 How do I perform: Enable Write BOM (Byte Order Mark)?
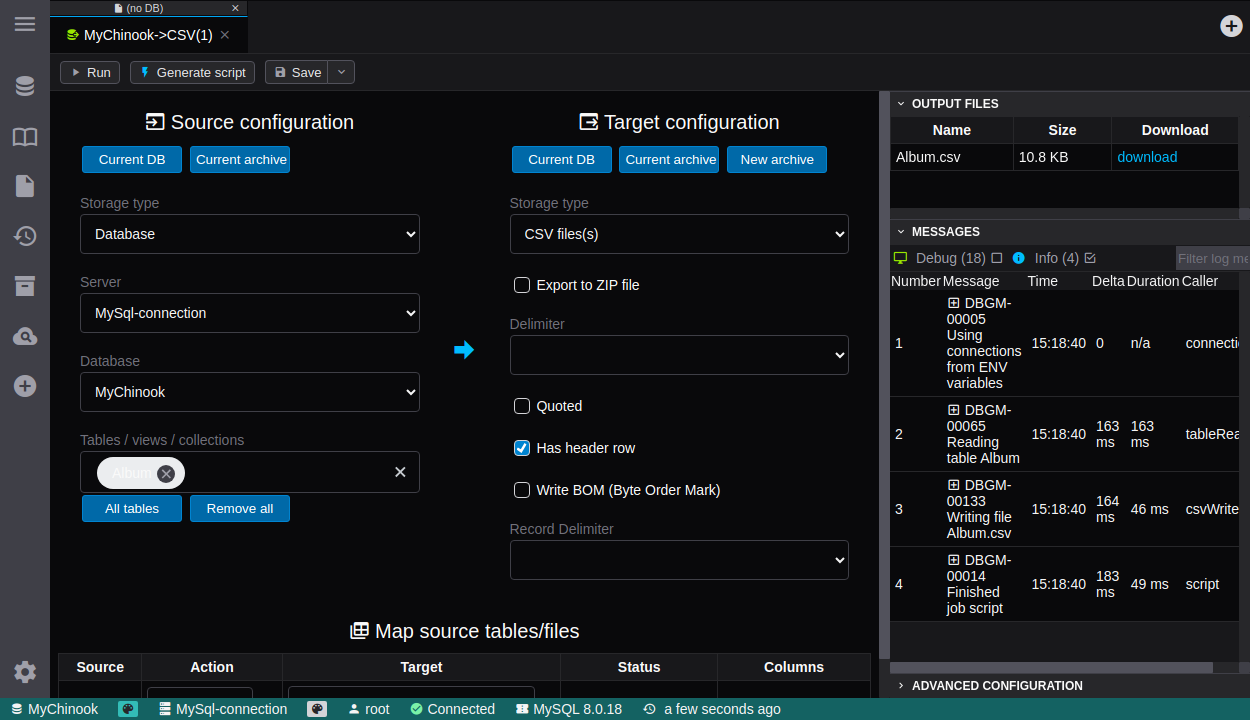(522, 490)
